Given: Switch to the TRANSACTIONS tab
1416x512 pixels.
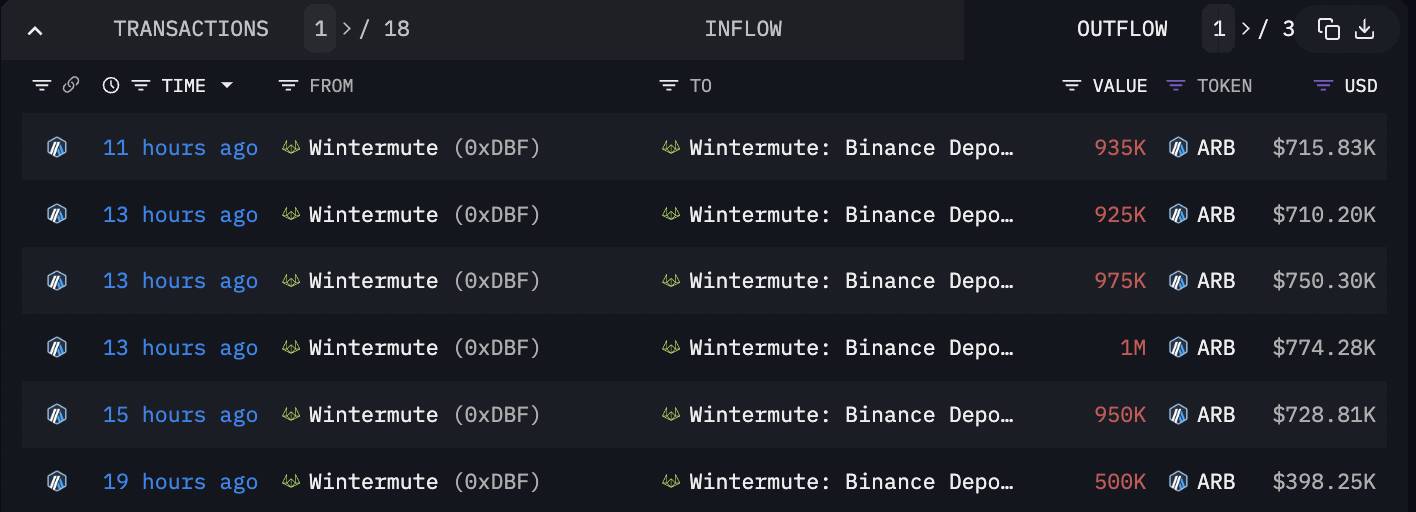Looking at the screenshot, I should tap(191, 29).
